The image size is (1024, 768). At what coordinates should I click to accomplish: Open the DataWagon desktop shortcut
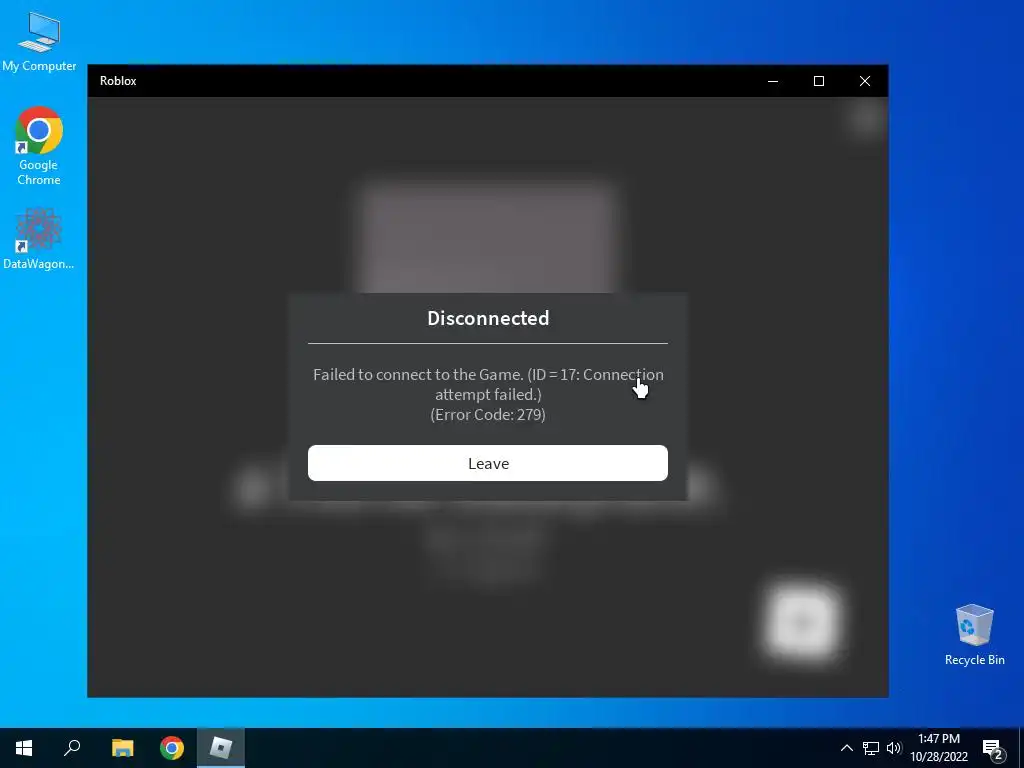pos(39,239)
